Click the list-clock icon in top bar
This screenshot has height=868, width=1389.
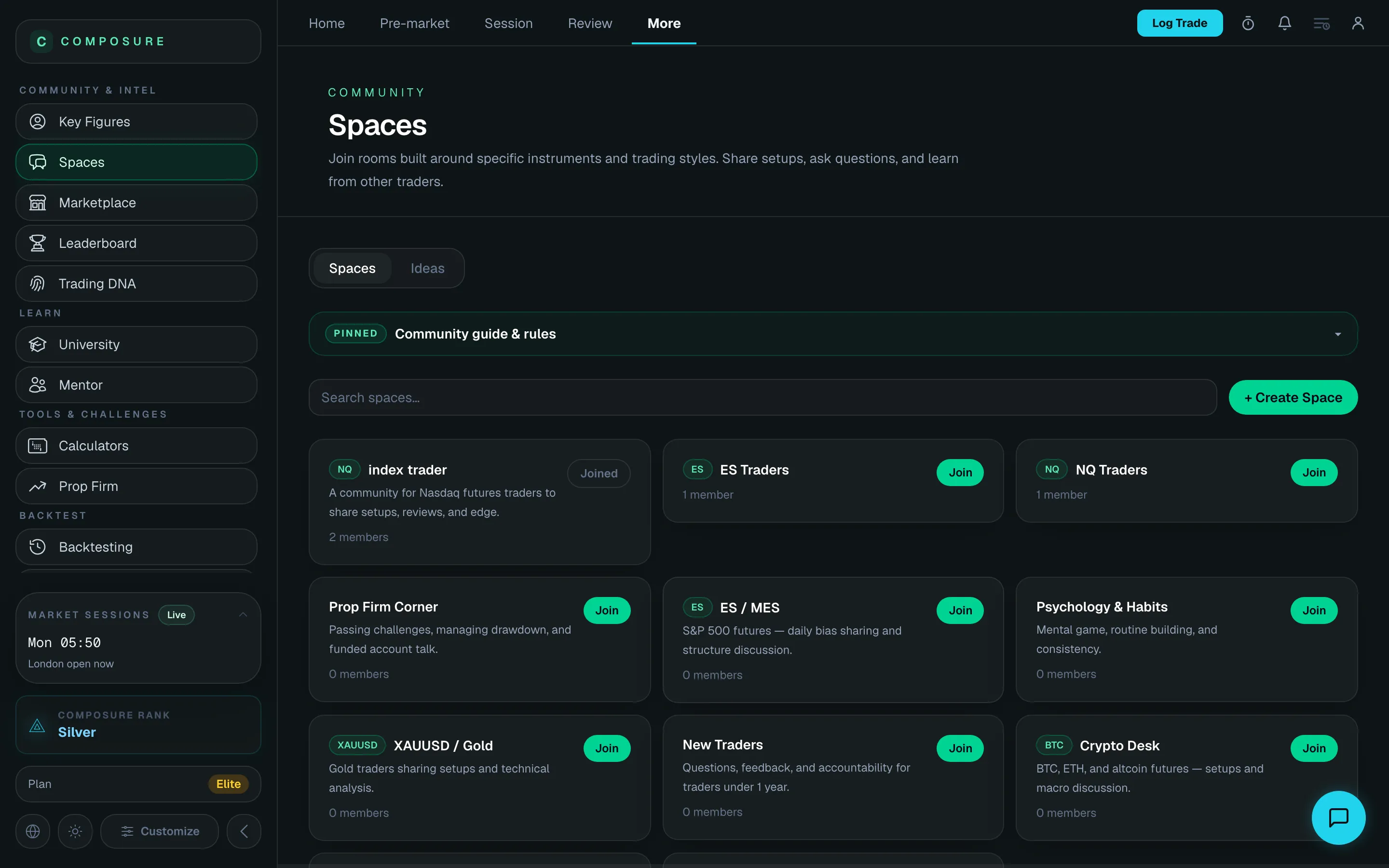(1321, 24)
